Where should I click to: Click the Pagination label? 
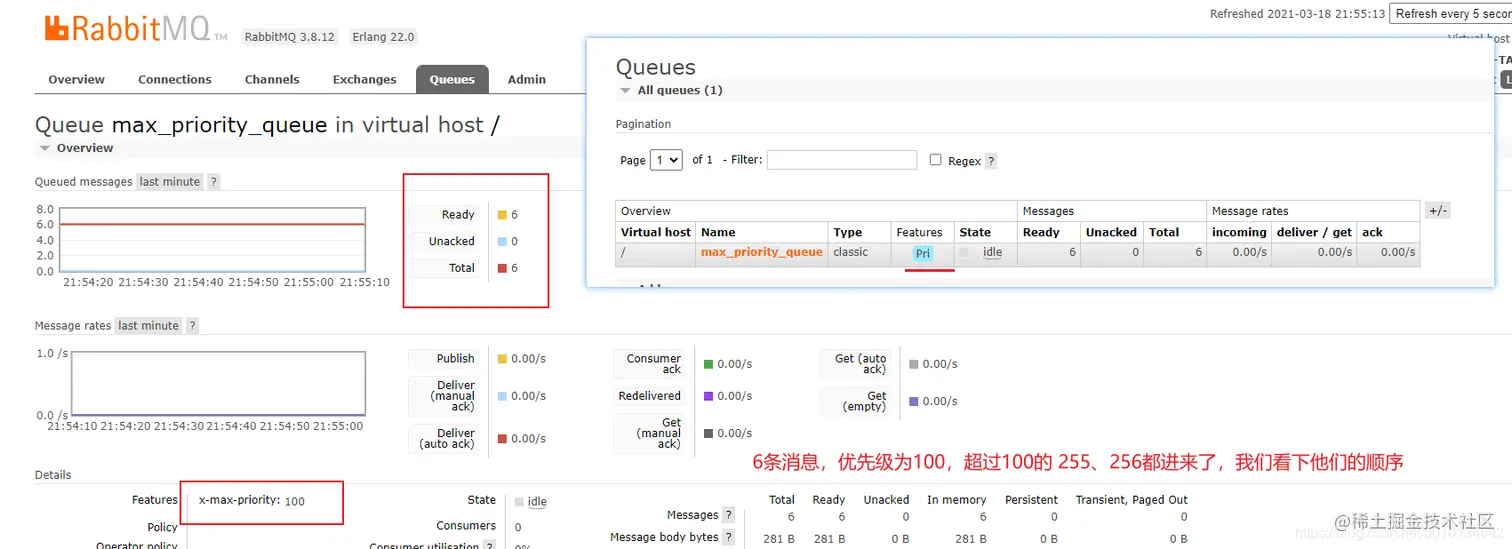[643, 124]
